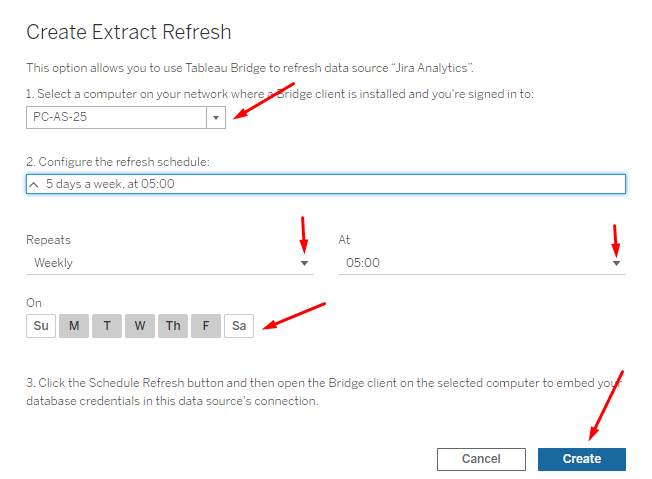Open the PC-AS-25 computer dropdown arrow
The image size is (652, 479).
point(217,118)
